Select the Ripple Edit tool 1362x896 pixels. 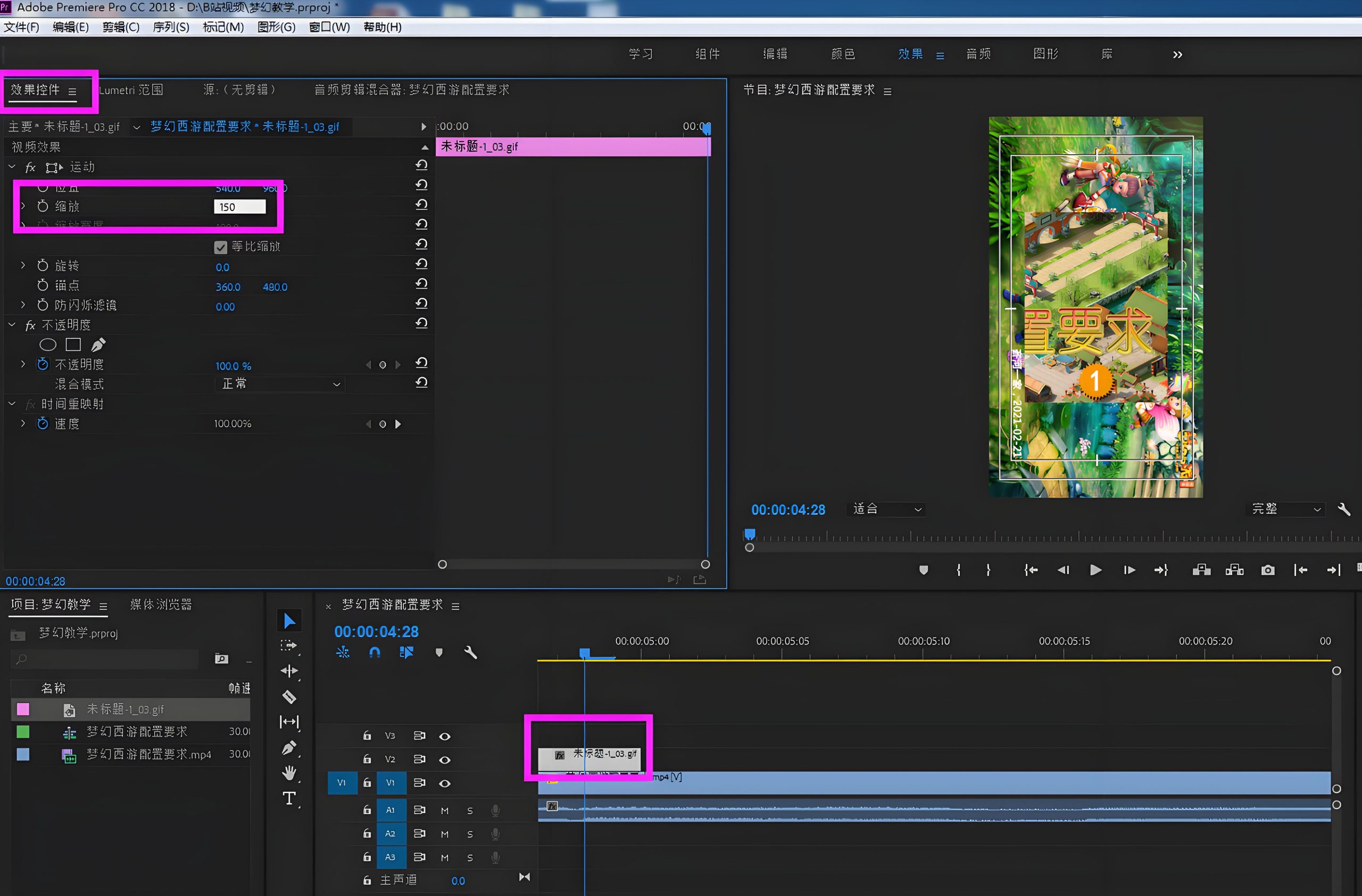click(x=289, y=671)
